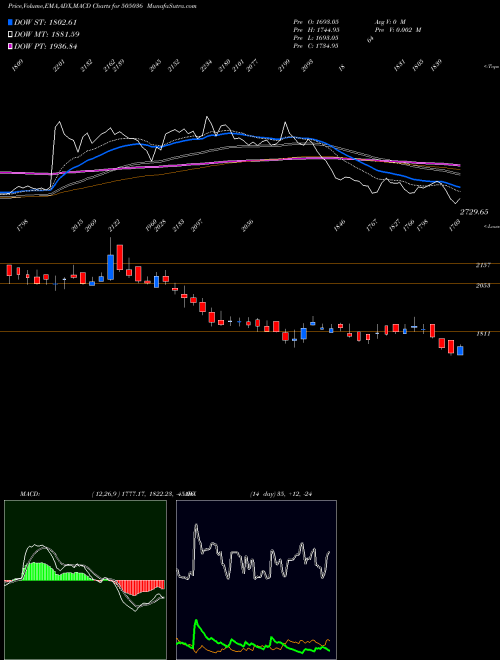Click the tallest blue candlestick near 2122
Viewport: 500px width, 660px height.
coord(110,267)
